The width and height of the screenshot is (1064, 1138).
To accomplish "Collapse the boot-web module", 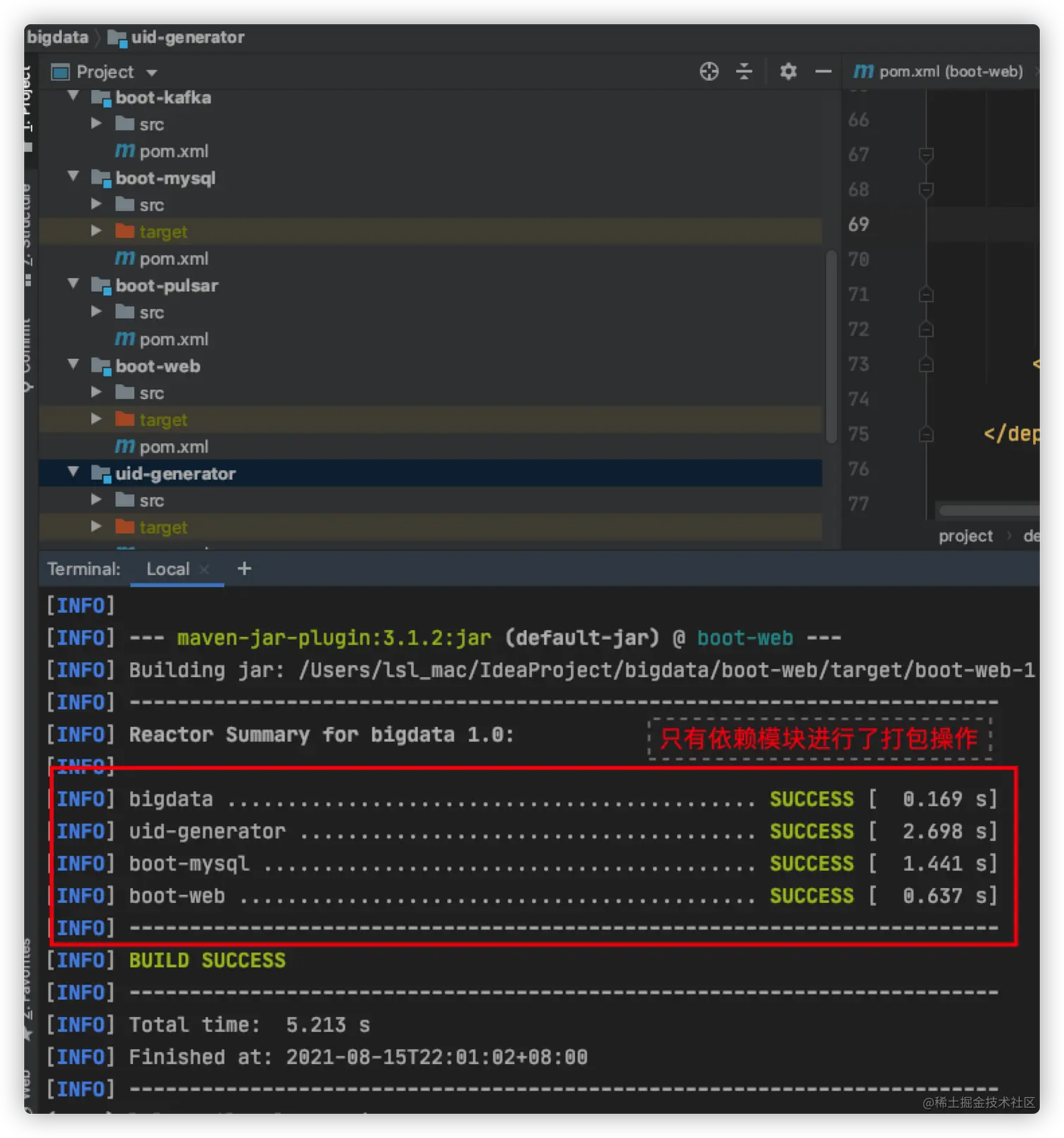I will tap(73, 365).
